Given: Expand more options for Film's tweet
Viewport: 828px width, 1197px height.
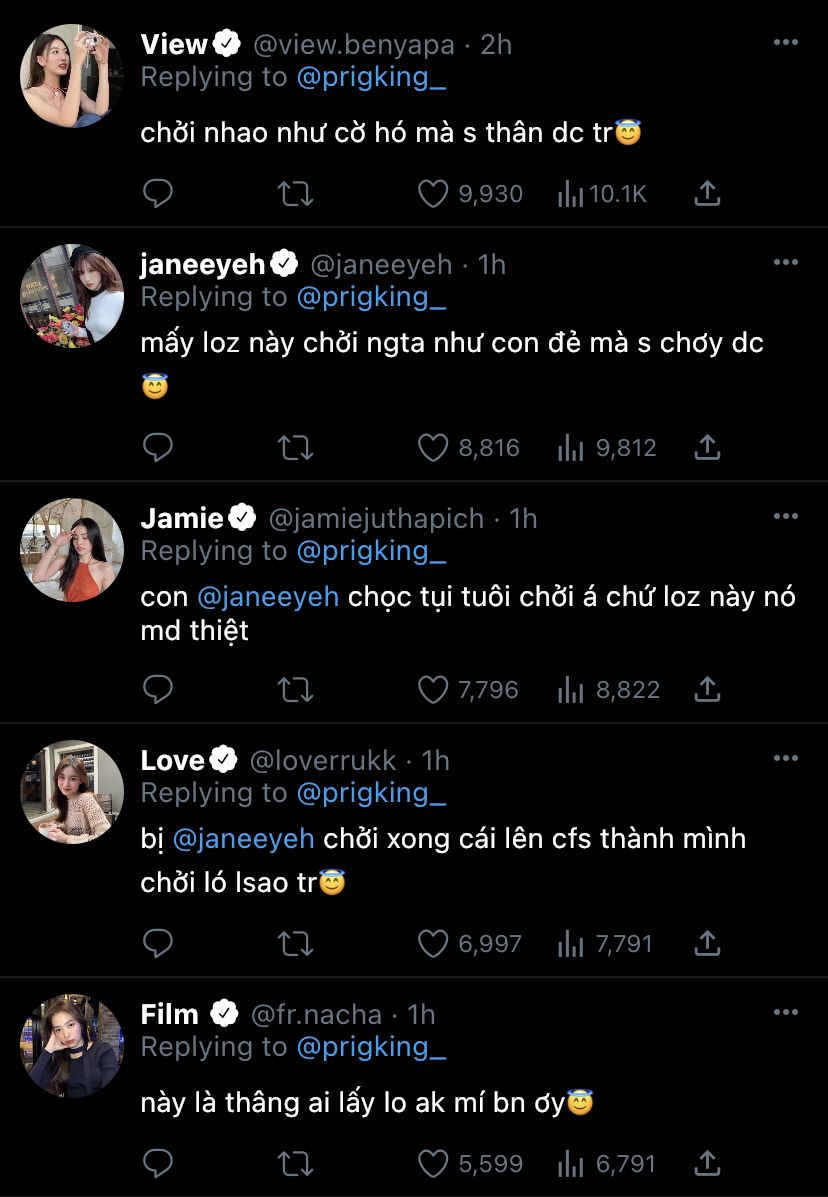Looking at the screenshot, I should click(786, 1012).
